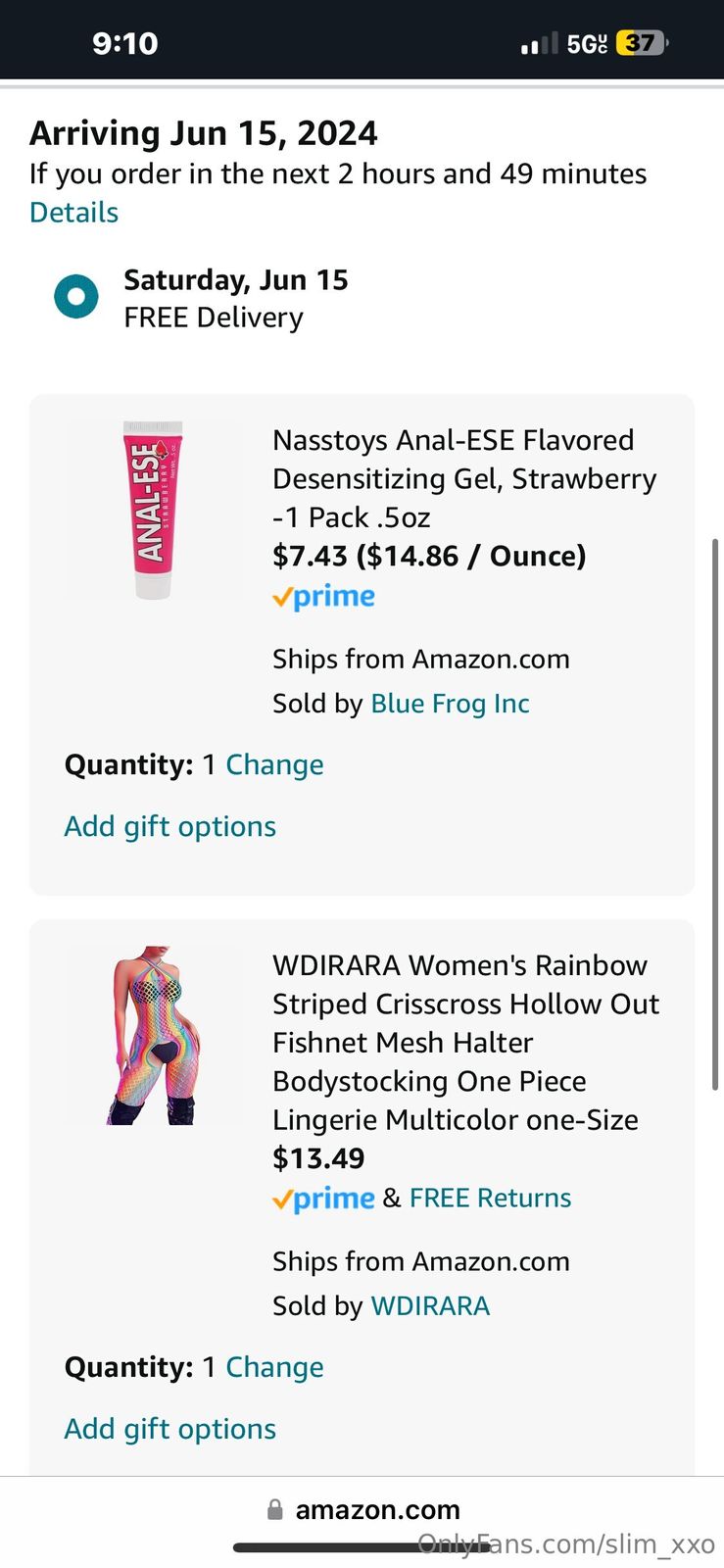
Task: Click the page scrollbar on the right edge
Action: [x=716, y=813]
